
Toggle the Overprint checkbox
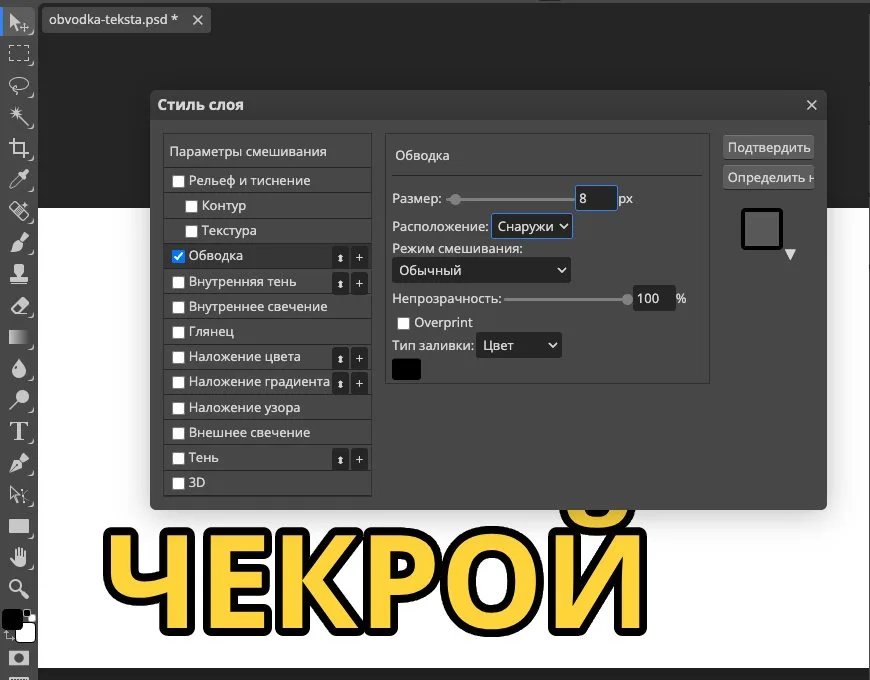[403, 323]
